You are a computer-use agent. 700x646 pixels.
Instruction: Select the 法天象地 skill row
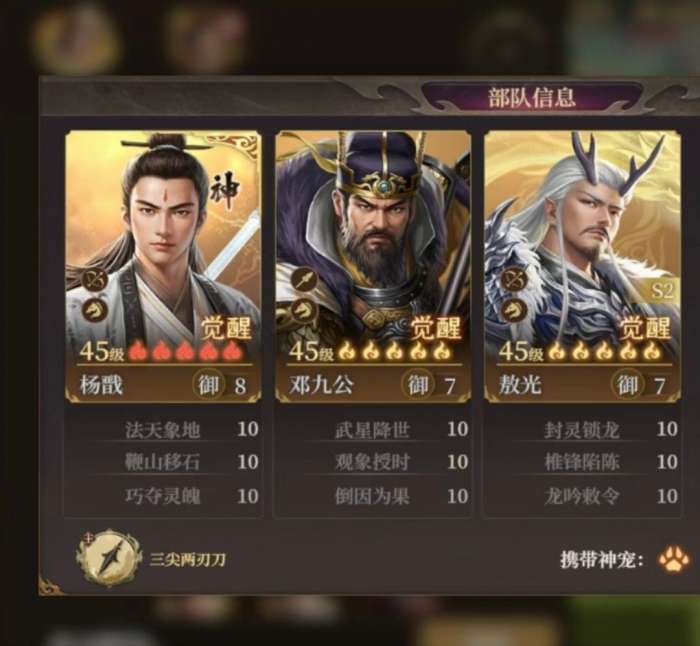coord(163,429)
